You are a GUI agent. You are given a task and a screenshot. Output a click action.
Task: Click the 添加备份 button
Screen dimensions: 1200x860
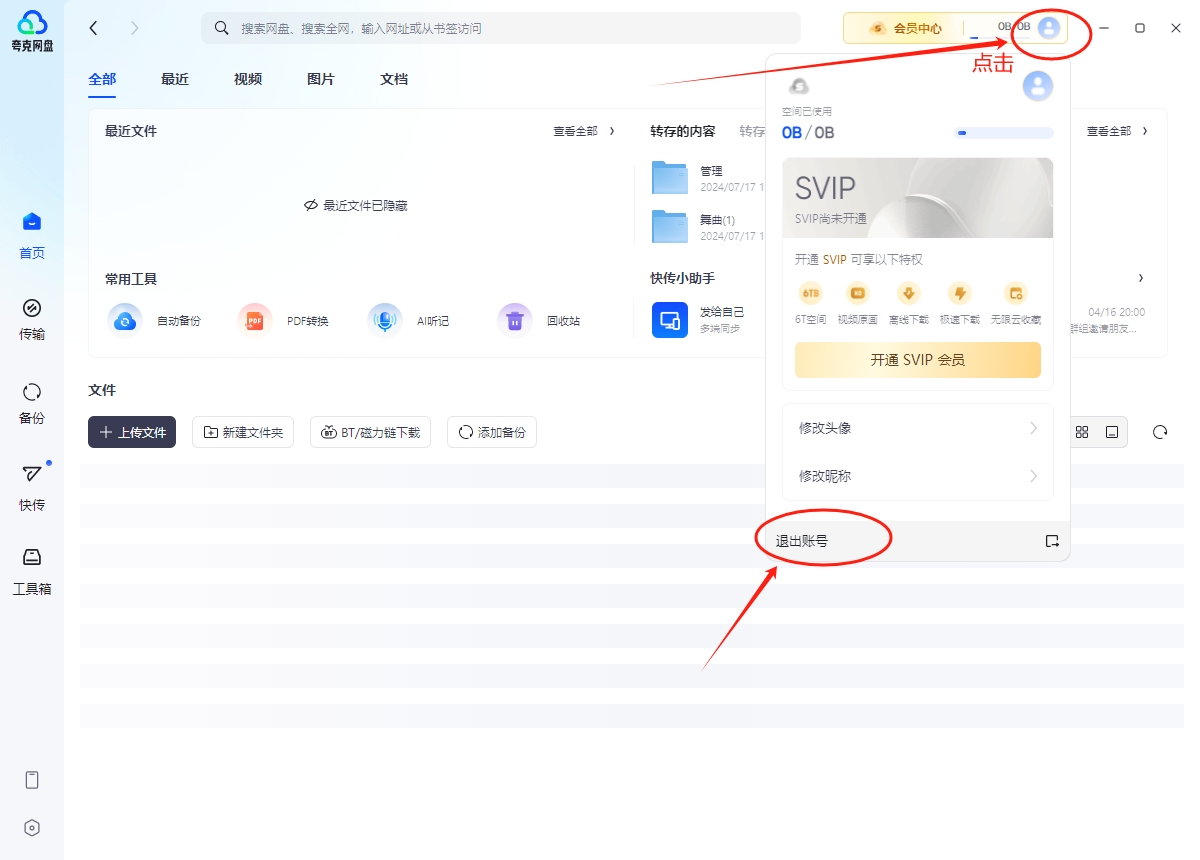tap(492, 432)
